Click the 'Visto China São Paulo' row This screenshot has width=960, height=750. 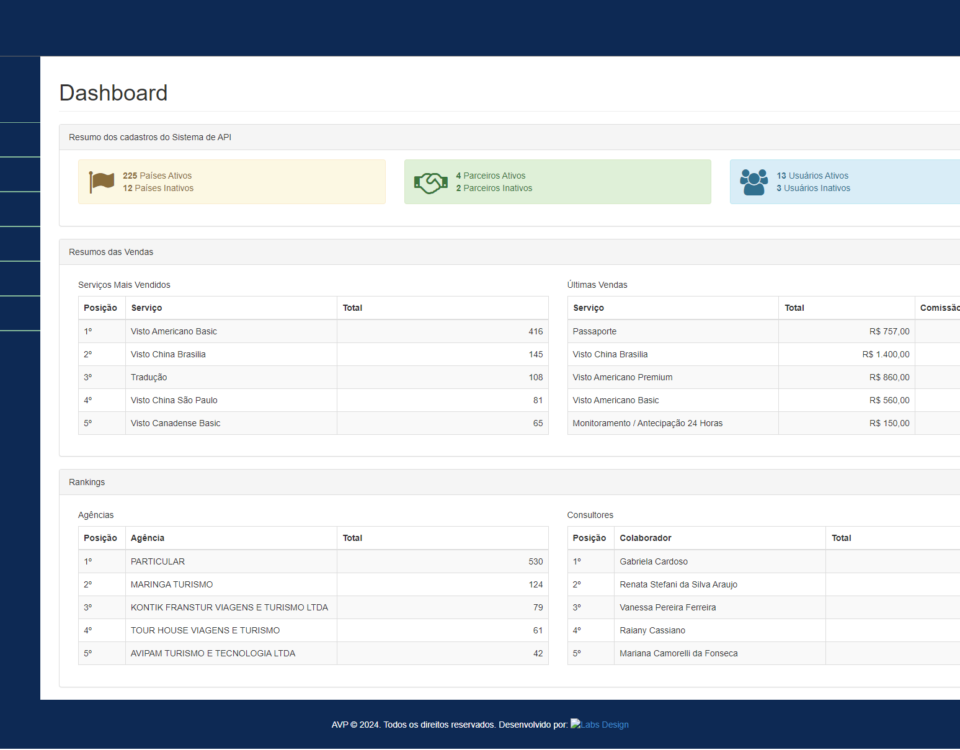pos(313,400)
